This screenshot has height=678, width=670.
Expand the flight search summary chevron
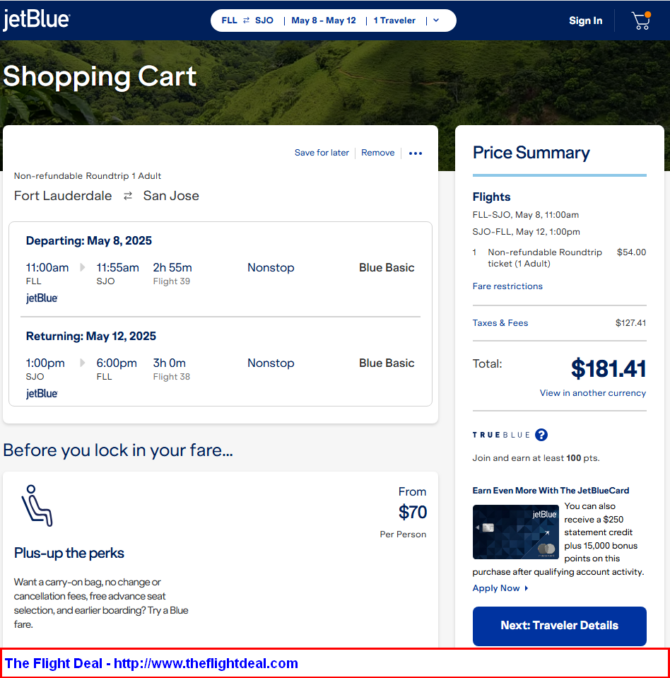click(x=436, y=20)
